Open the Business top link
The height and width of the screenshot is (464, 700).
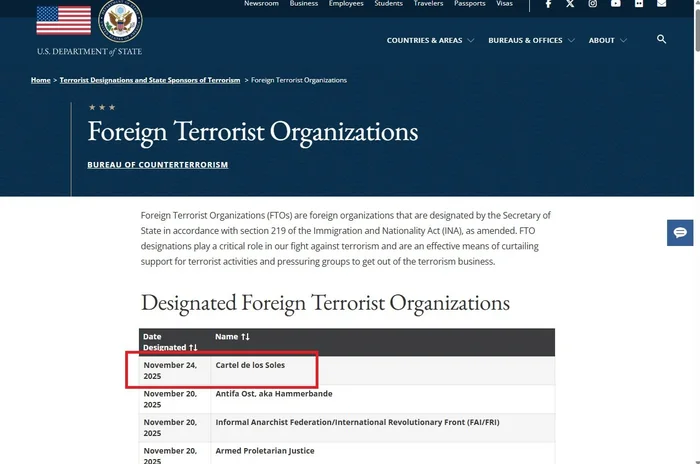[304, 4]
